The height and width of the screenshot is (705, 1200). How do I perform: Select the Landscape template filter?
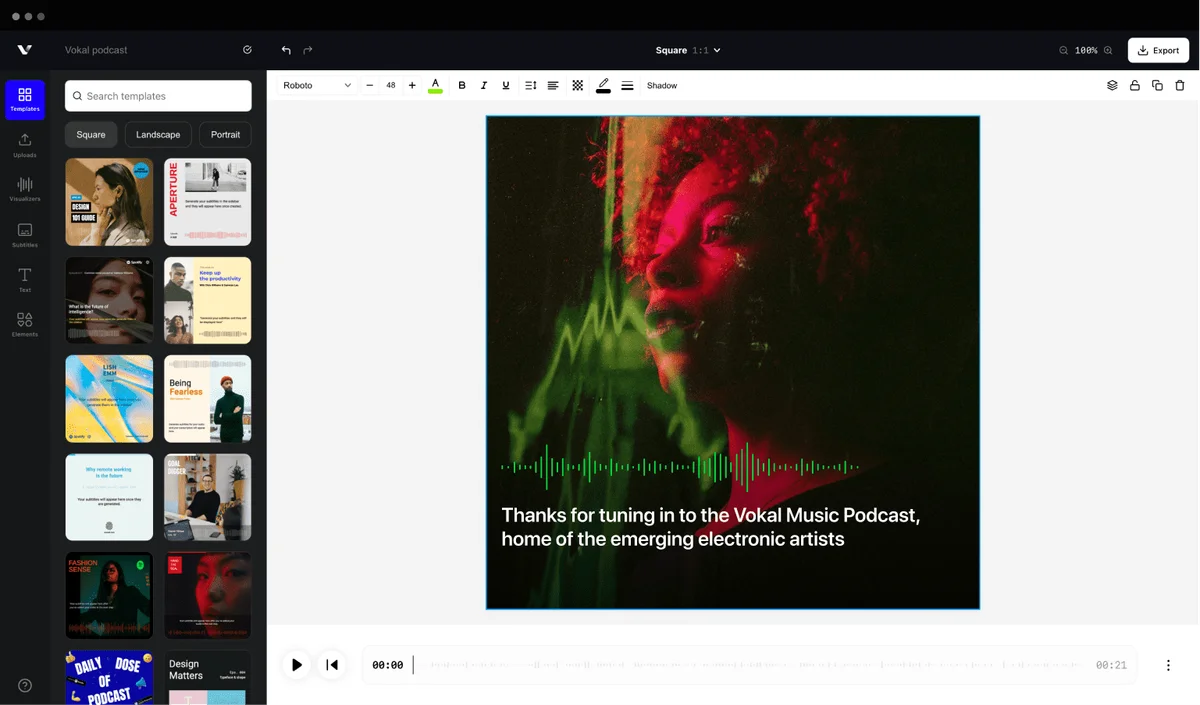coord(158,134)
